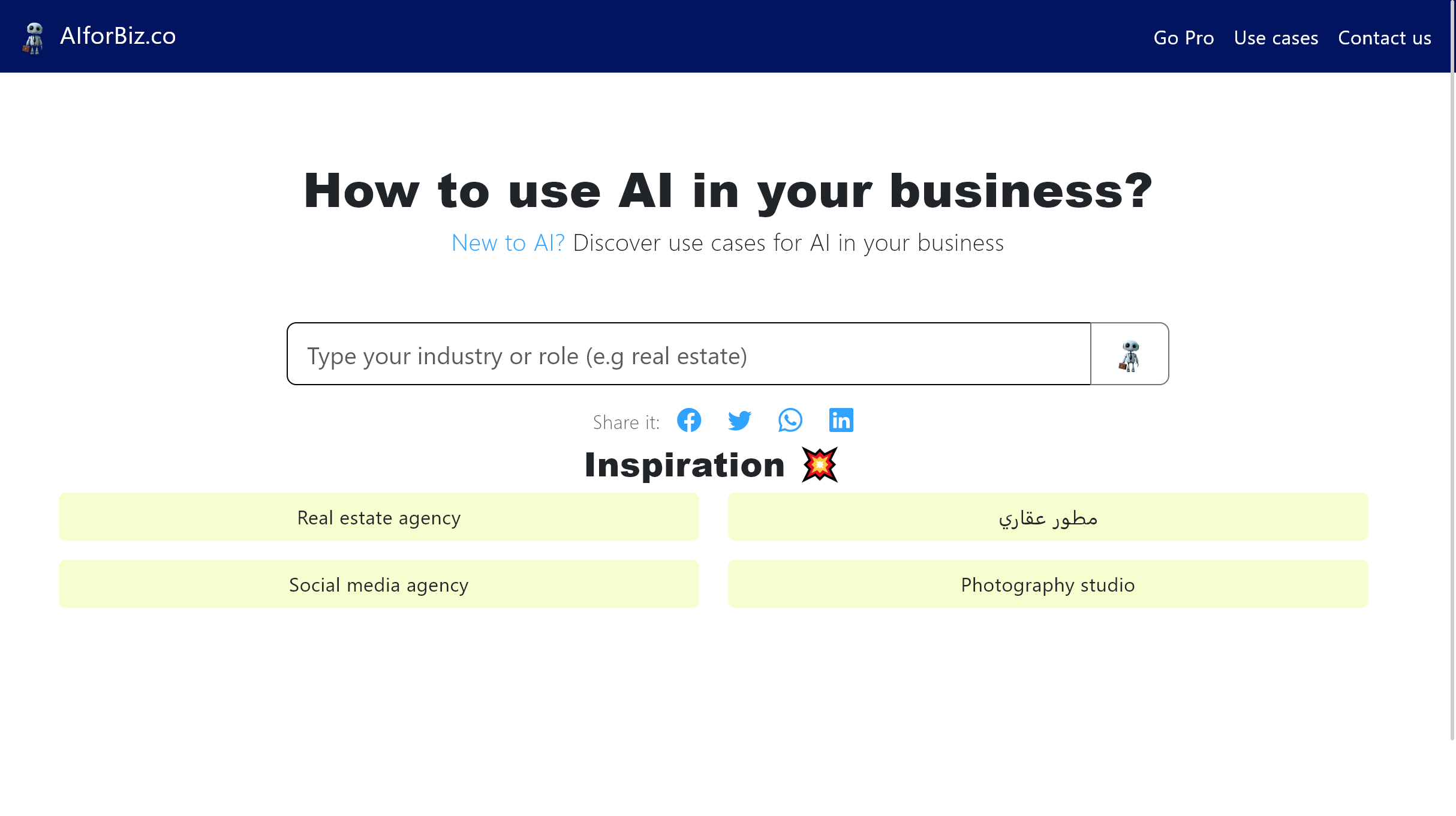Click the explosion inspiration emoji icon
This screenshot has width=1456, height=816.
(x=820, y=464)
